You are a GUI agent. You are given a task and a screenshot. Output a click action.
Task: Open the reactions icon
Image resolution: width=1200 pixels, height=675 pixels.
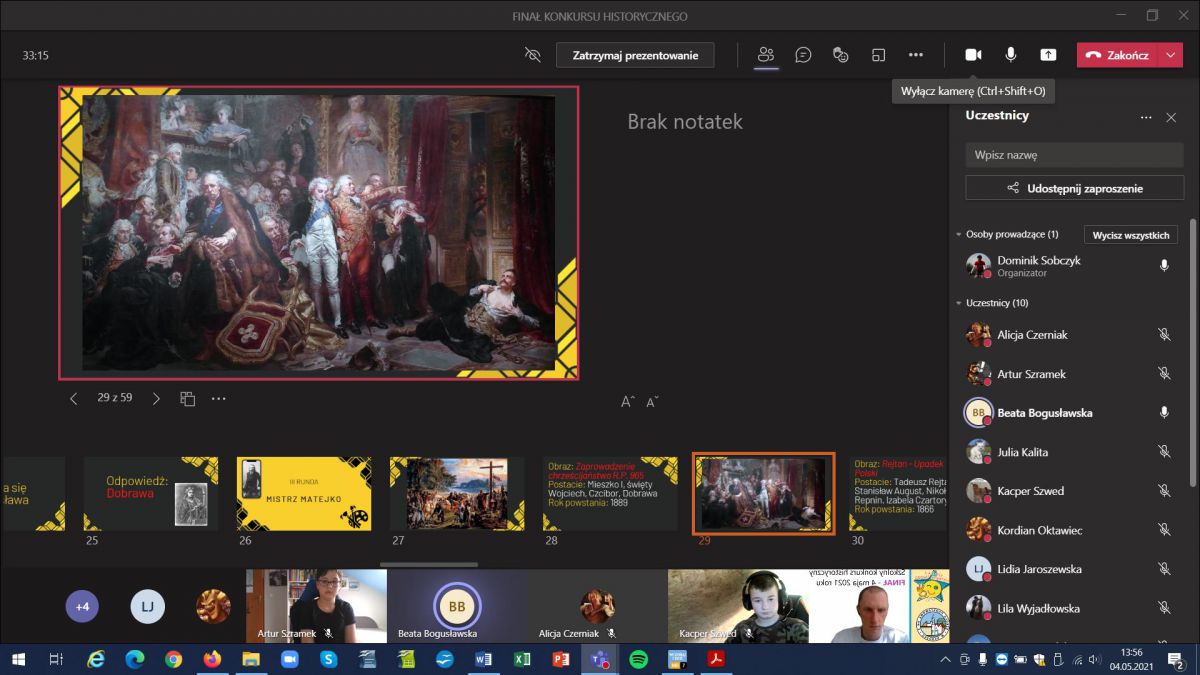pyautogui.click(x=841, y=55)
